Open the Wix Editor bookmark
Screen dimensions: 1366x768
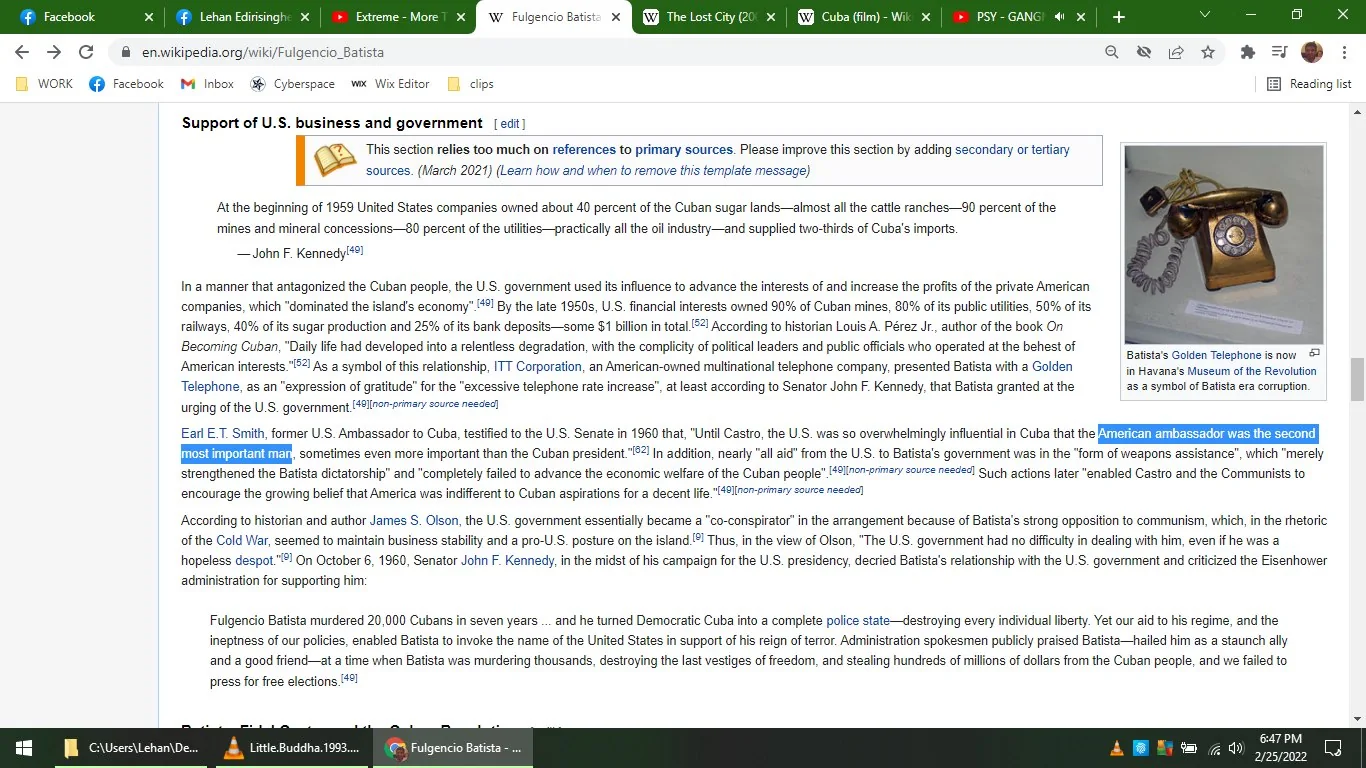coord(390,84)
